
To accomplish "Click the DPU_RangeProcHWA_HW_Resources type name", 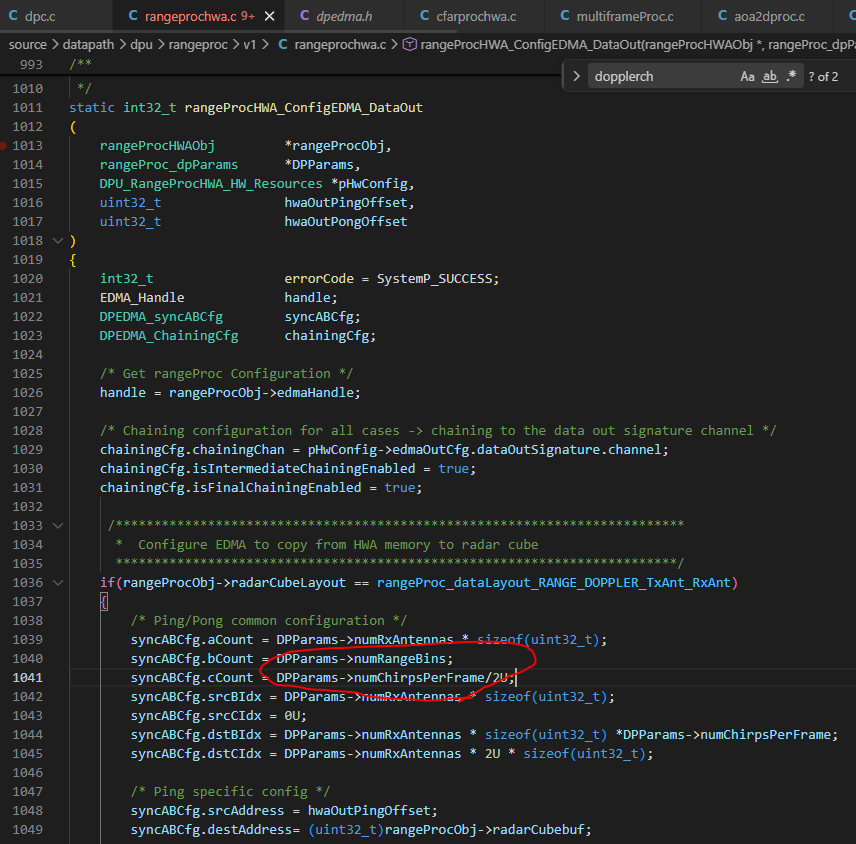I will (x=211, y=184).
